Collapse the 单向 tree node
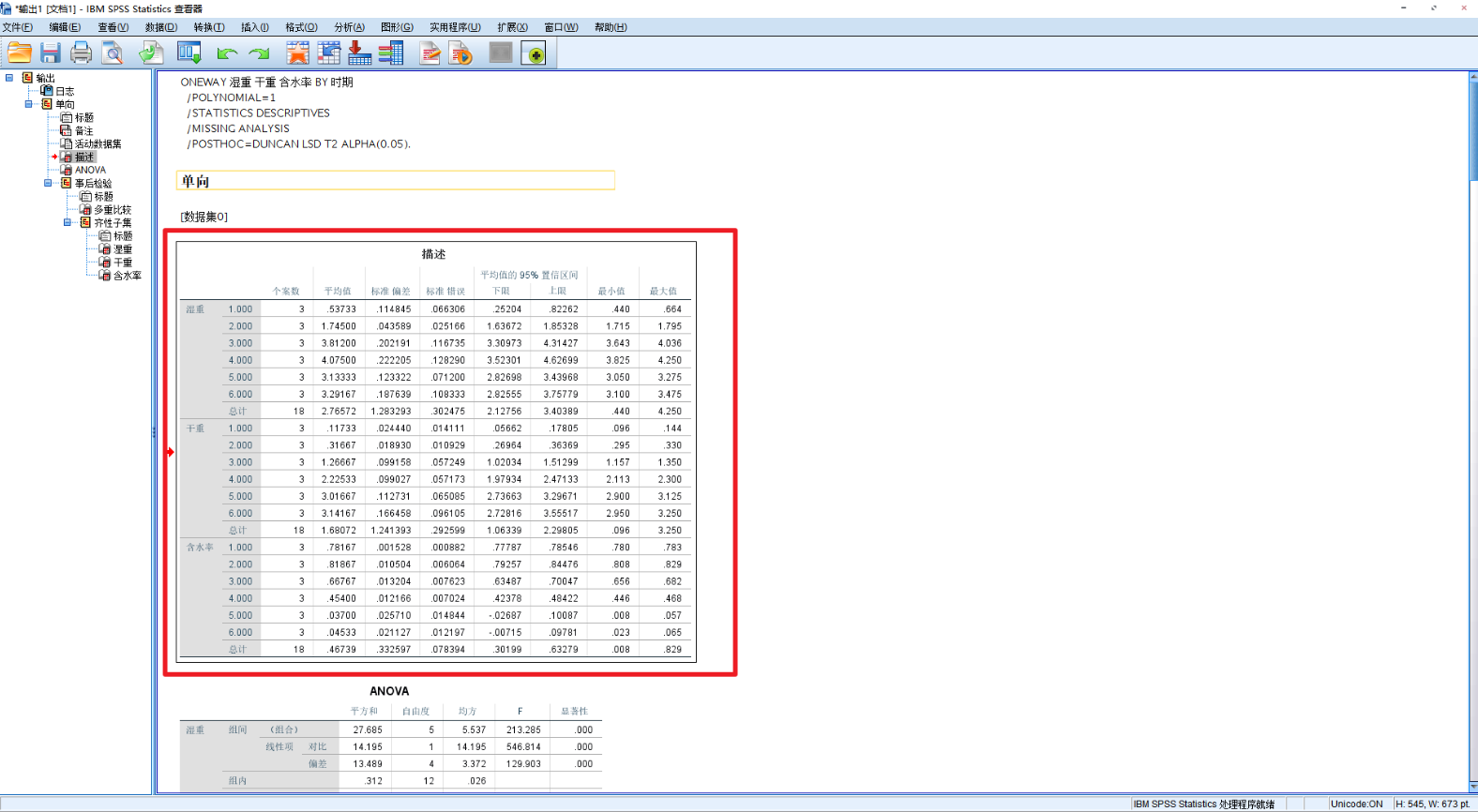Screen dimensions: 1478x812 click(x=29, y=104)
